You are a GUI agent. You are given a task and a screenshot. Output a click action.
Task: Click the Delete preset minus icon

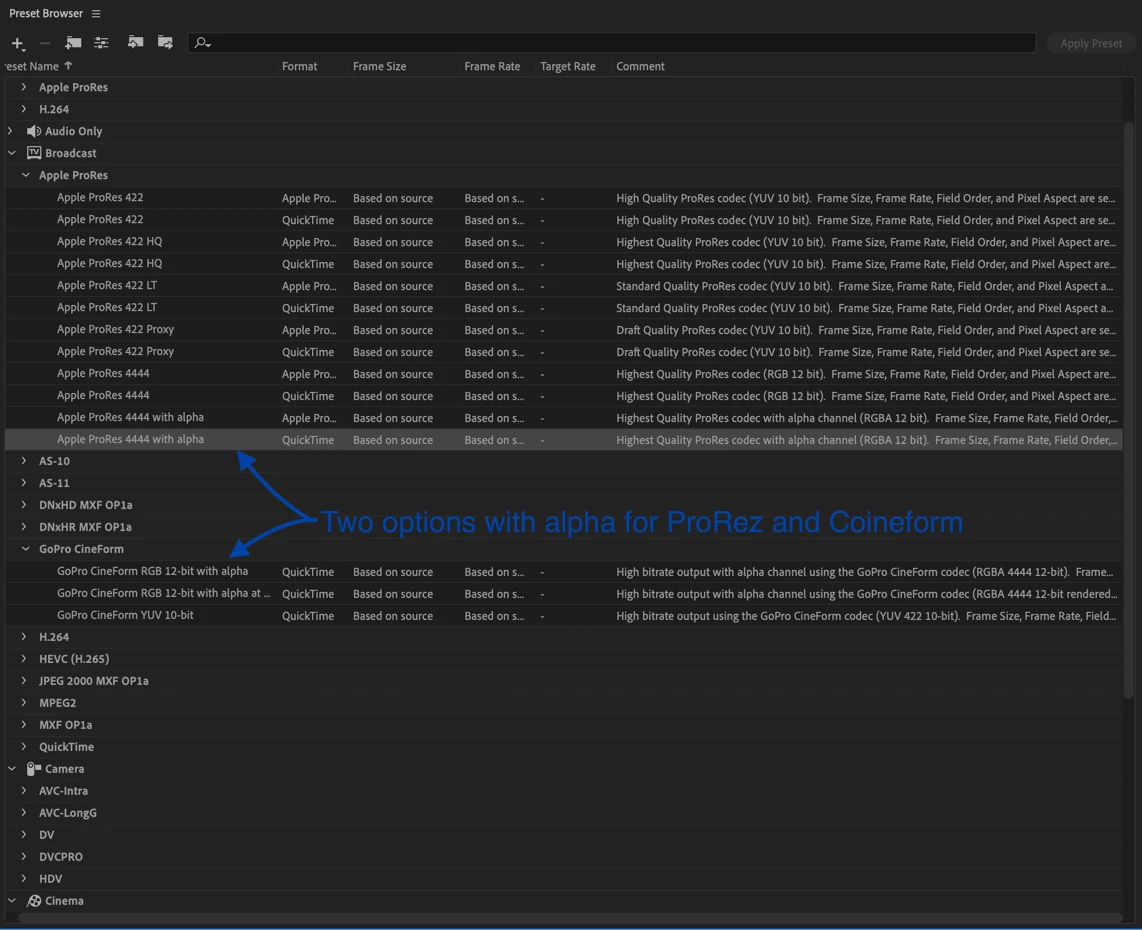pyautogui.click(x=45, y=44)
